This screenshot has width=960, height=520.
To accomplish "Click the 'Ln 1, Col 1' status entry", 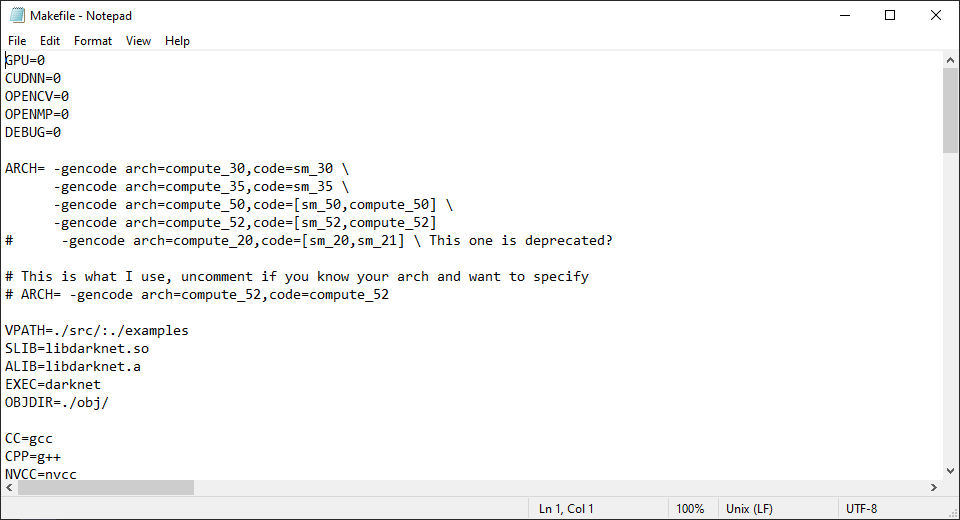I will click(566, 509).
